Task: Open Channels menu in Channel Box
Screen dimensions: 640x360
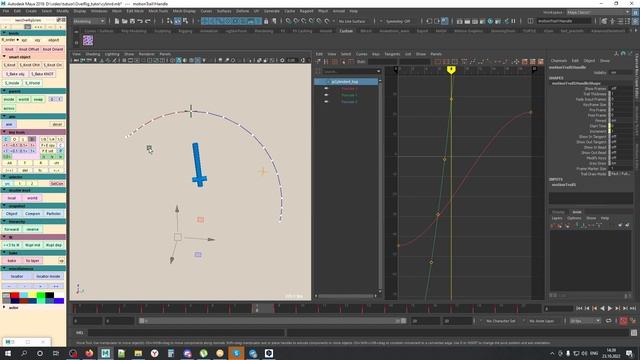Action: (559, 61)
